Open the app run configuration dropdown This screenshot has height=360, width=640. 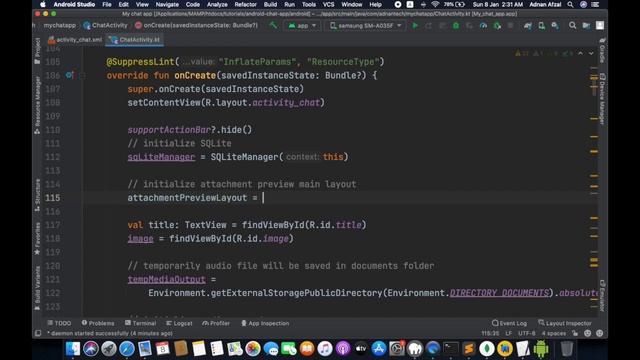point(302,25)
